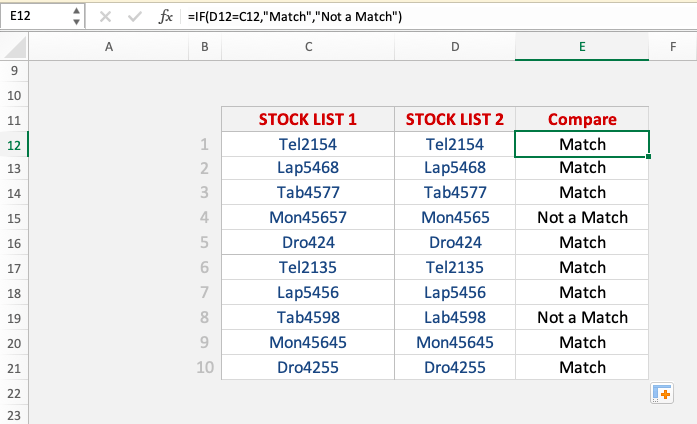Select row 10 header
The image size is (697, 424).
click(14, 96)
